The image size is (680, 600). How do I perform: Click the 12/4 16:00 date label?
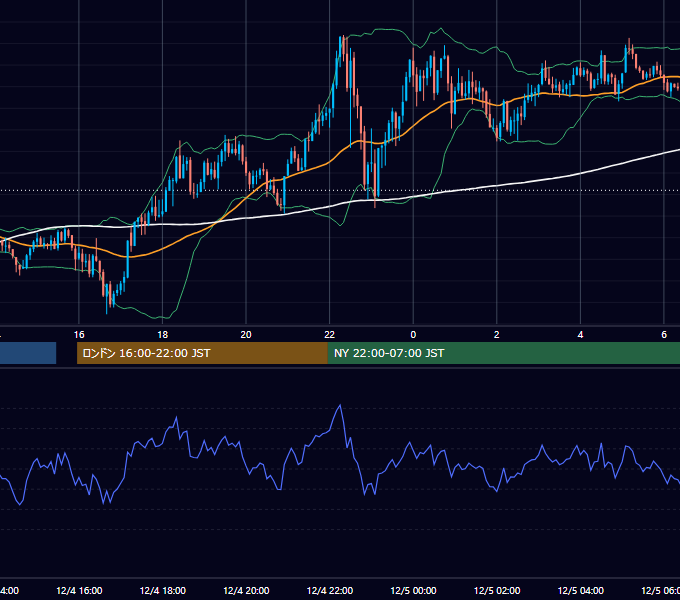[x=79, y=590]
